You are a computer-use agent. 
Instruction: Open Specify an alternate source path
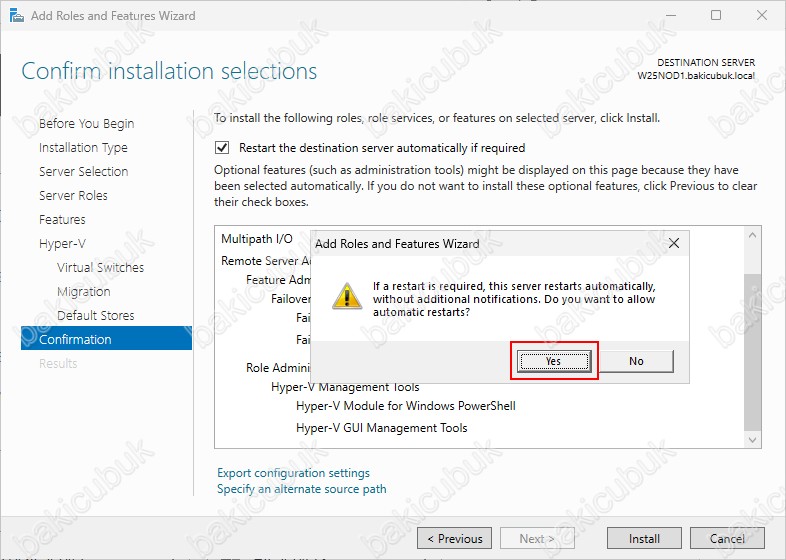click(x=301, y=489)
